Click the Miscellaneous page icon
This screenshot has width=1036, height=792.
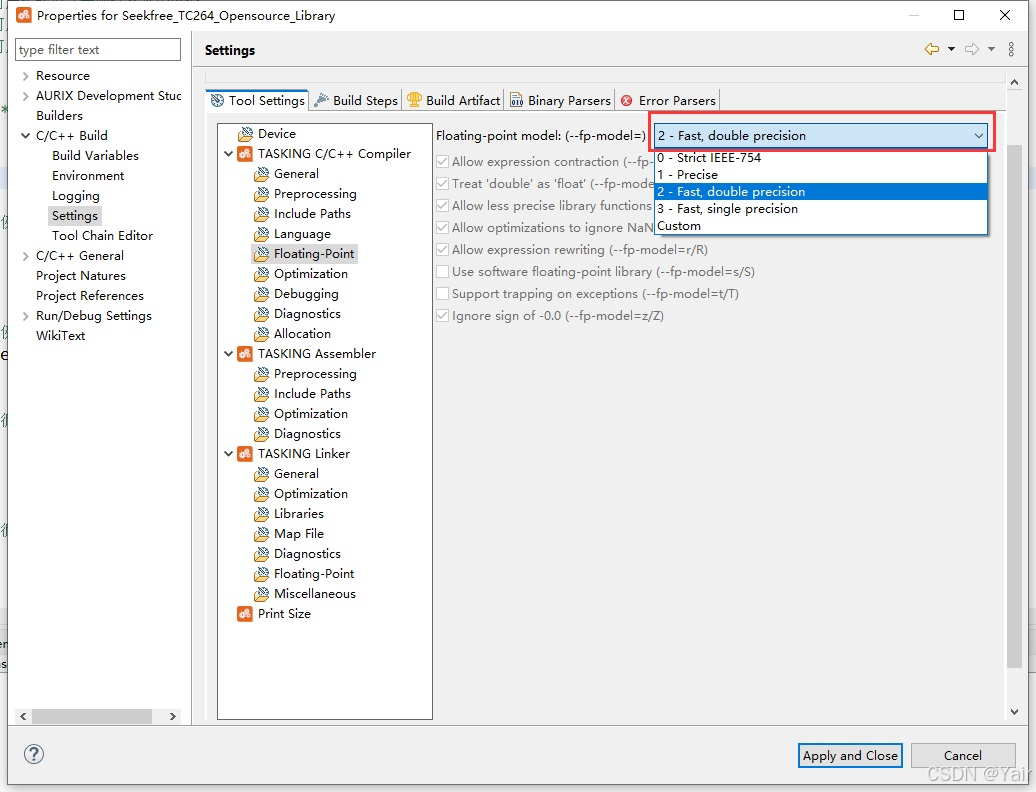tap(262, 594)
